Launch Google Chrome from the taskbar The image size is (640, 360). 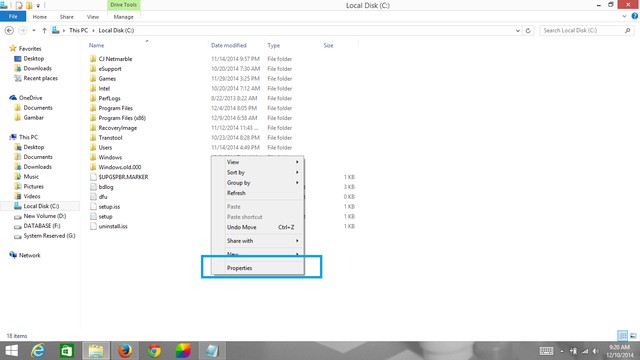tap(154, 351)
